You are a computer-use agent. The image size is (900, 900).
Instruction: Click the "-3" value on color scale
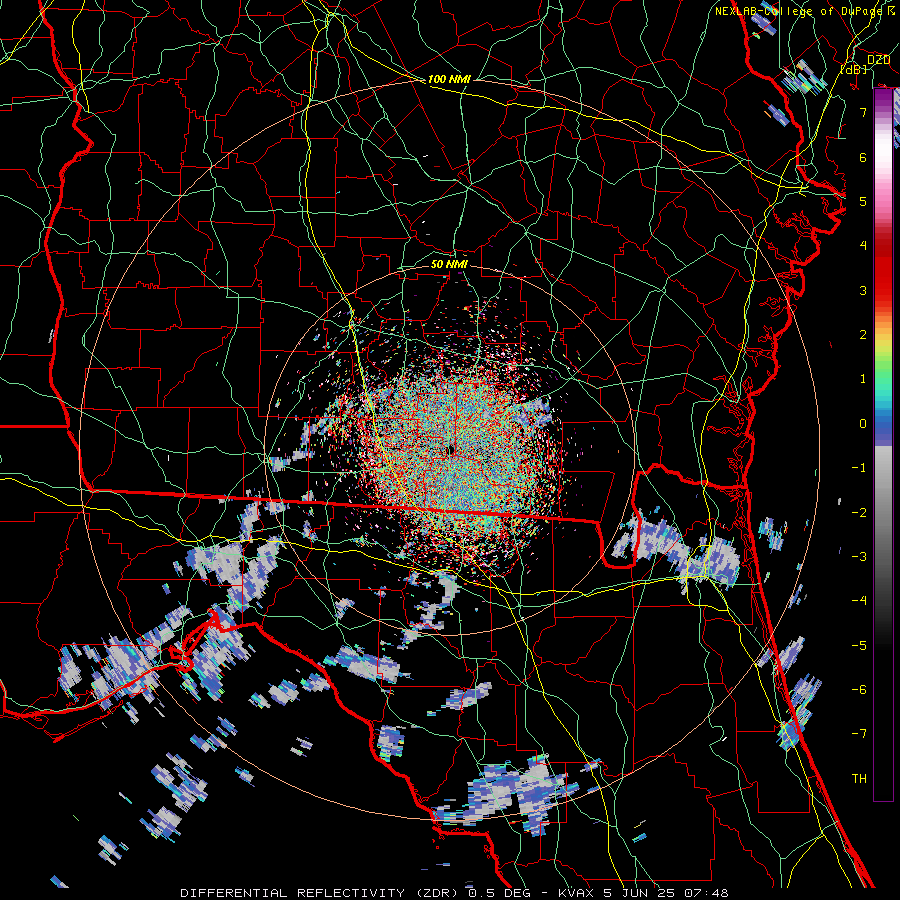click(859, 556)
